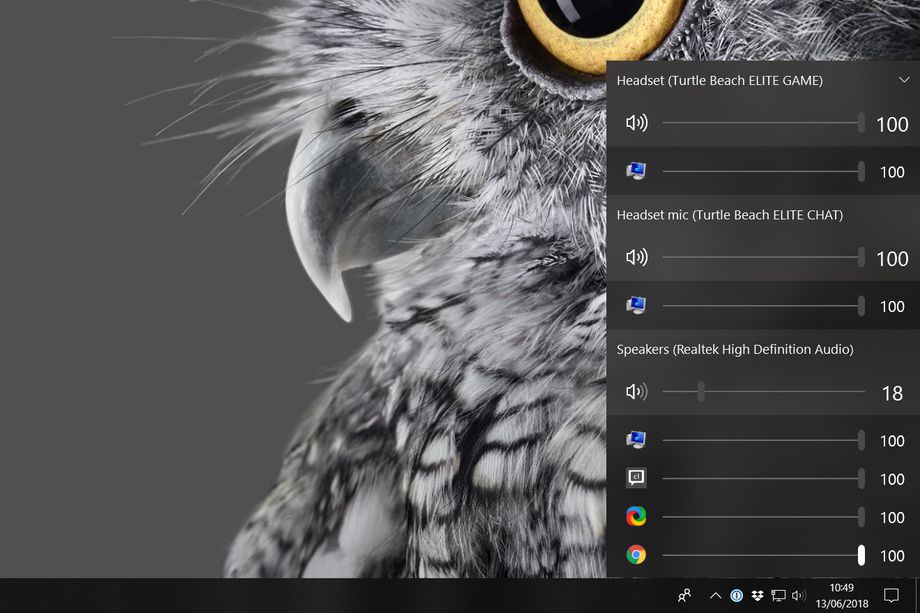
Task: Mute the Realtek Speakers device
Action: [x=636, y=392]
